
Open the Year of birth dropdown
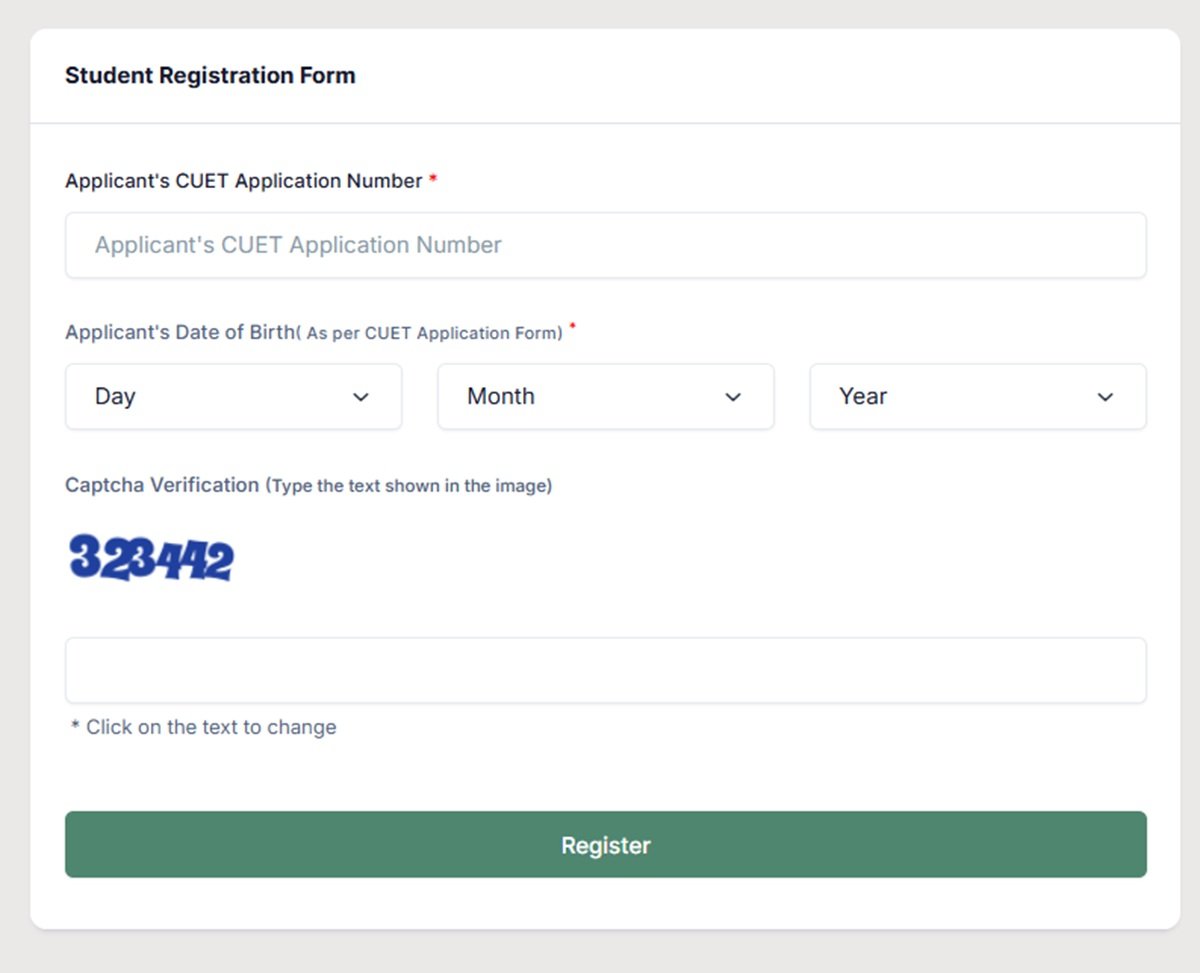coord(978,397)
